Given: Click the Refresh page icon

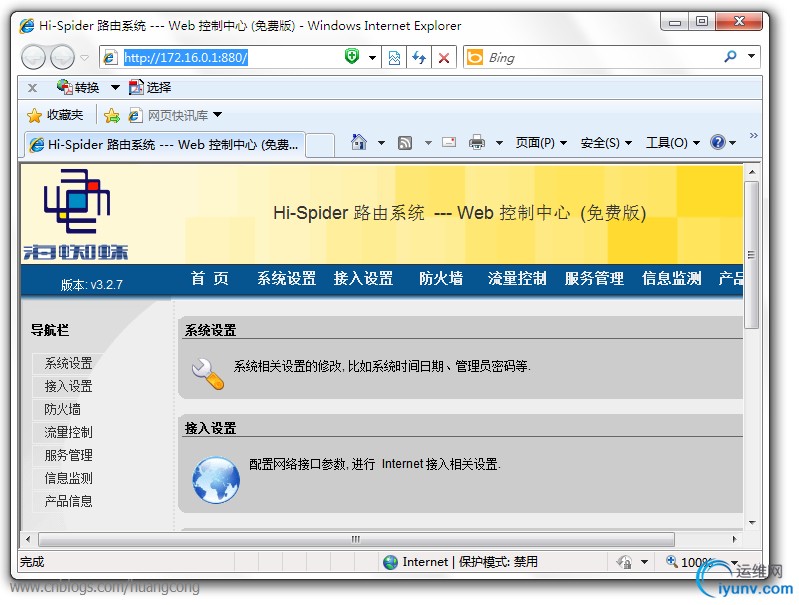Looking at the screenshot, I should tap(419, 58).
